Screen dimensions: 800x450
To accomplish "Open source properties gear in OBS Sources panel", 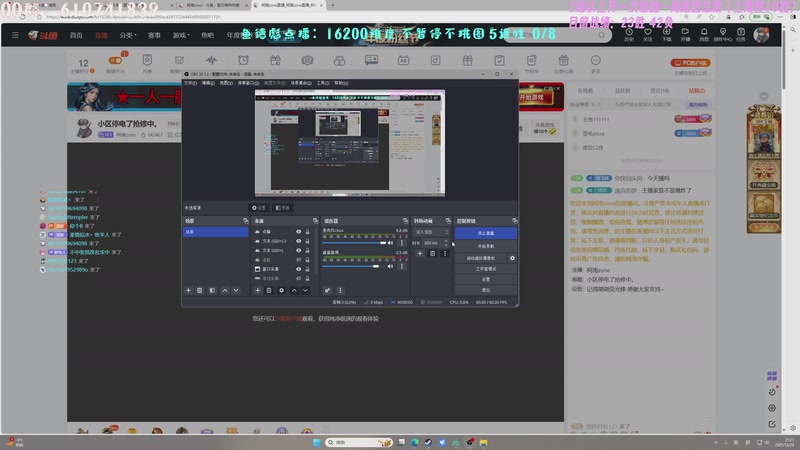I will (x=281, y=290).
